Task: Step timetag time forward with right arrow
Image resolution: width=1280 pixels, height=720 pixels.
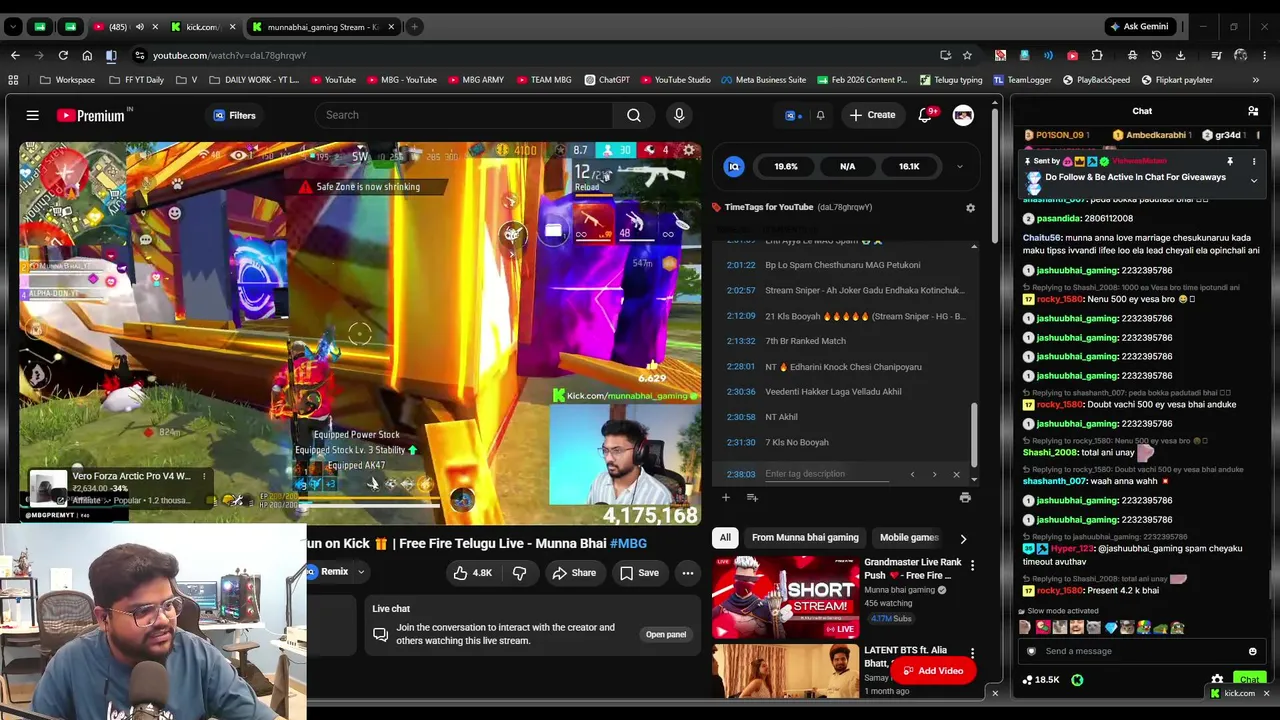Action: [x=934, y=474]
